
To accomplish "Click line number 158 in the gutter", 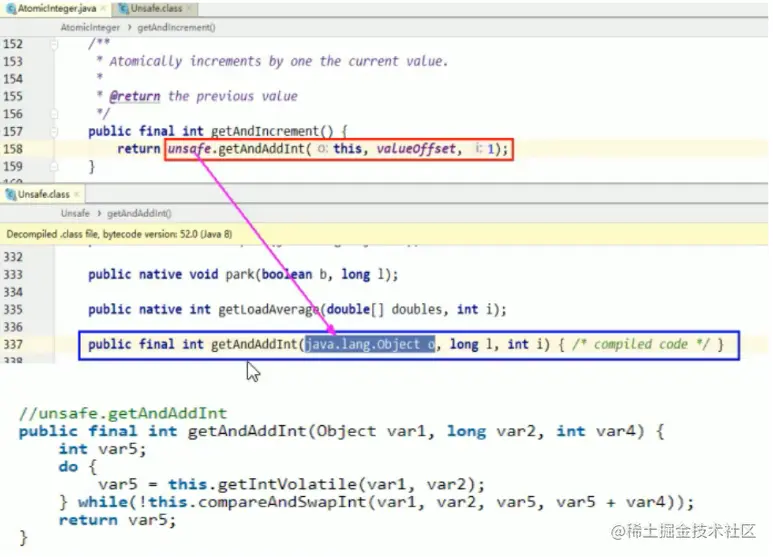I will [13, 149].
